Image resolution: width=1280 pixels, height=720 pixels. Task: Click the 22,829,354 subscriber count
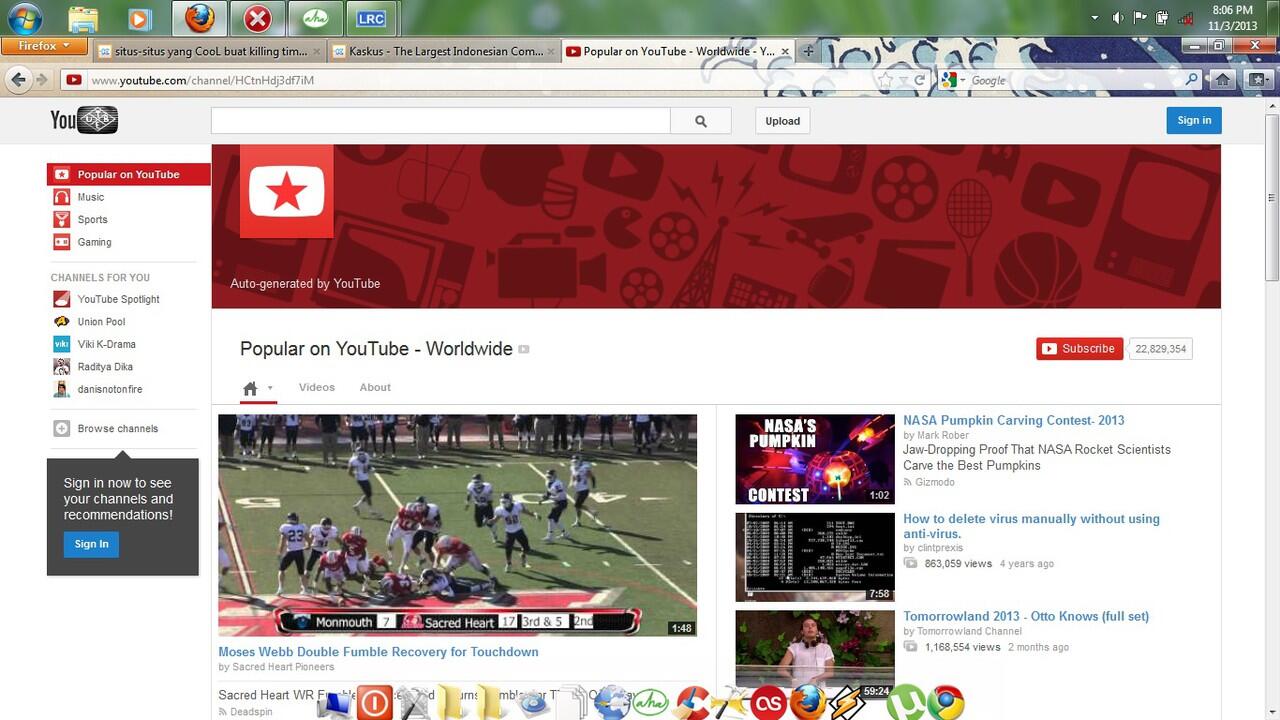click(1160, 349)
